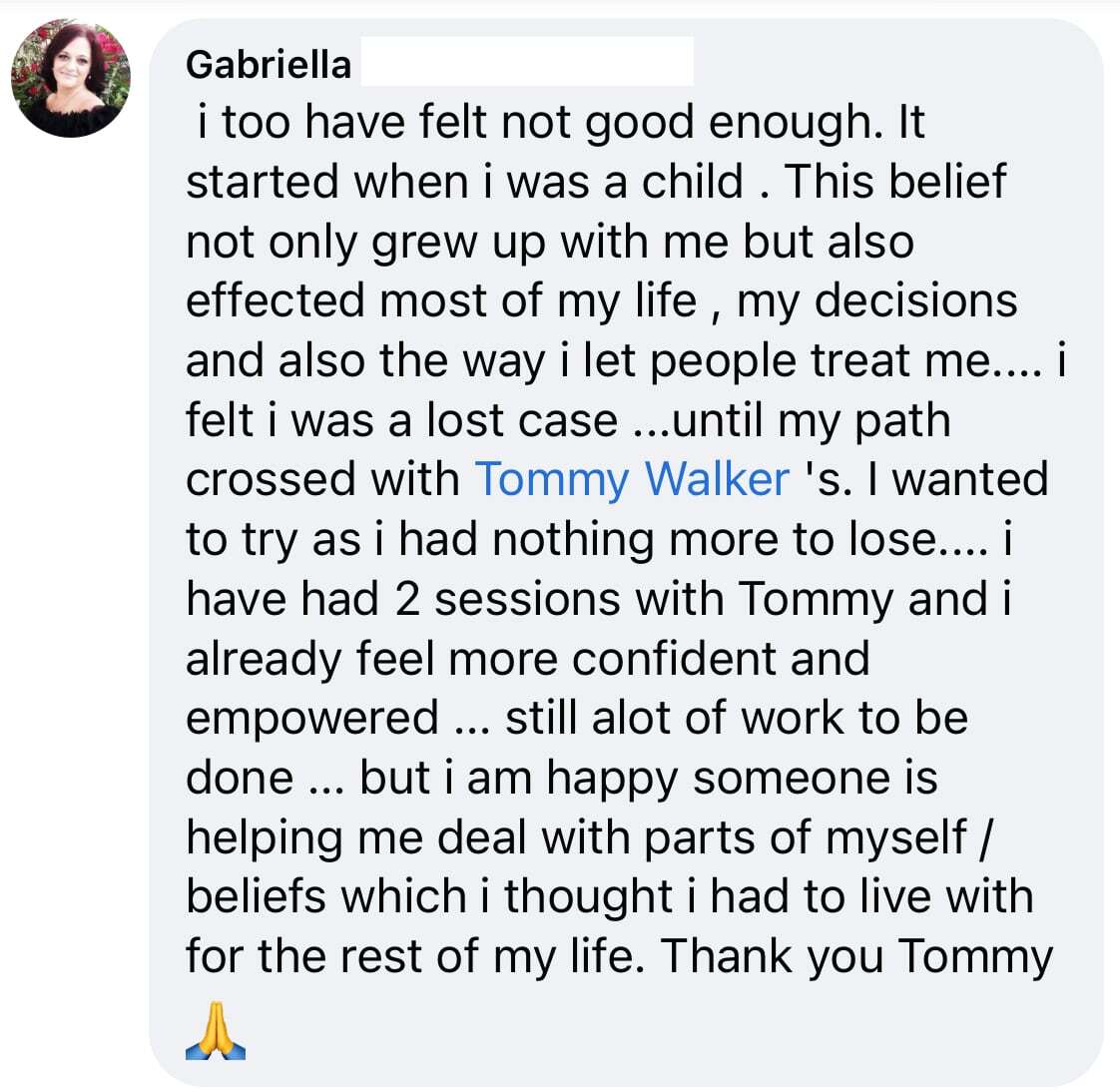
Task: Click empty bubble space beside the prayer emoji
Action: click(643, 1030)
